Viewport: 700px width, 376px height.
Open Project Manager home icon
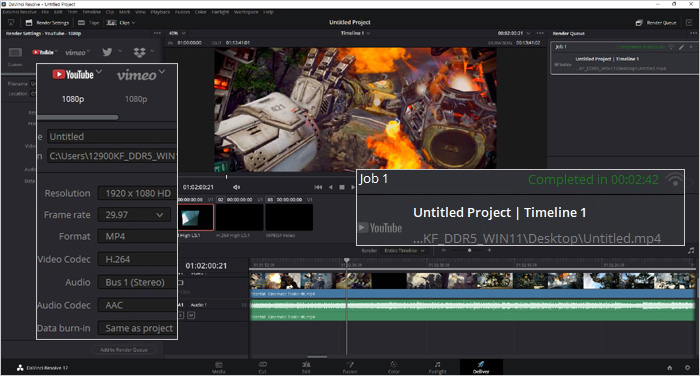click(x=670, y=368)
